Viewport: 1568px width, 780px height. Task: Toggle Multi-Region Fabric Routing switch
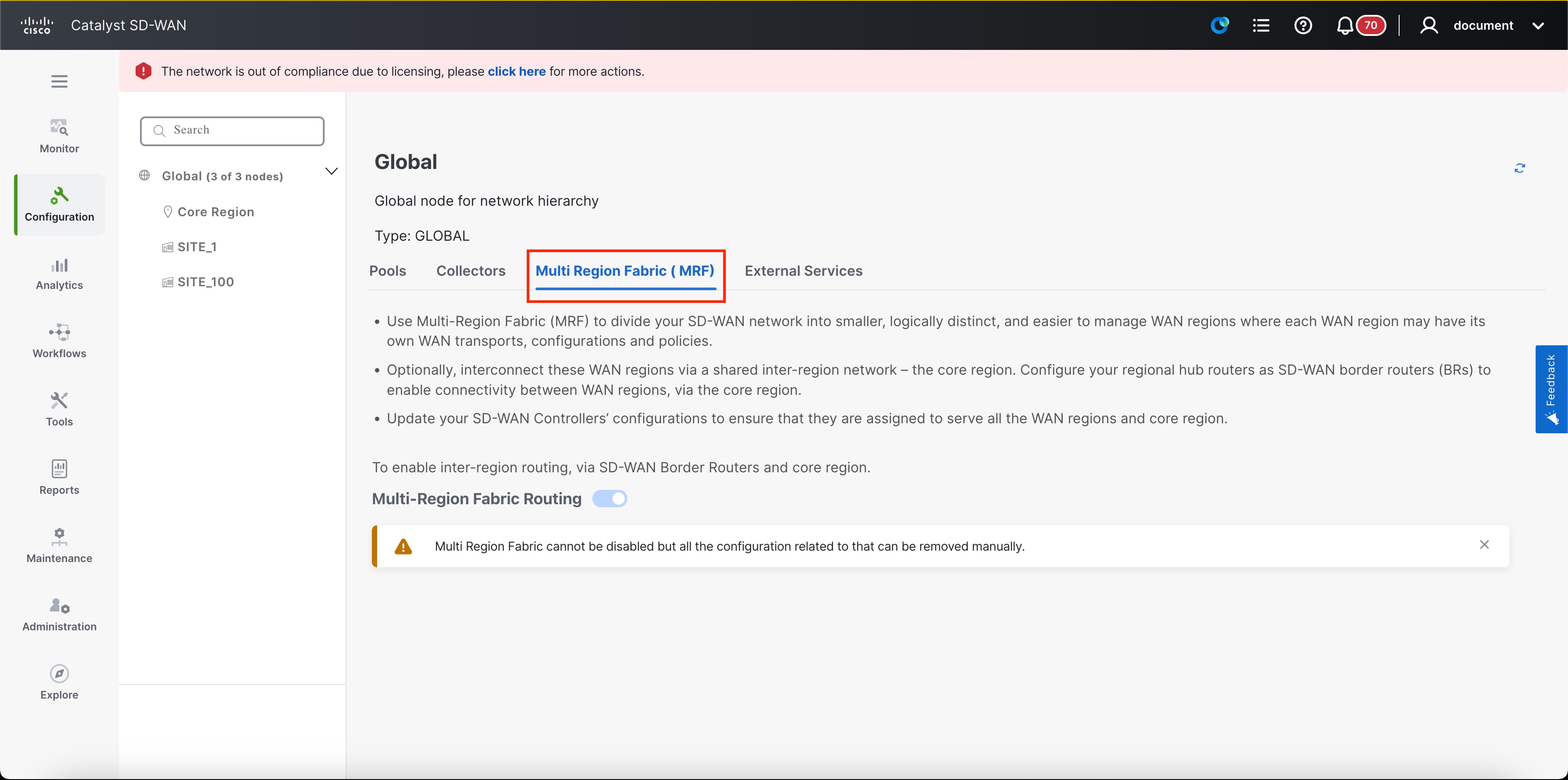(x=610, y=499)
